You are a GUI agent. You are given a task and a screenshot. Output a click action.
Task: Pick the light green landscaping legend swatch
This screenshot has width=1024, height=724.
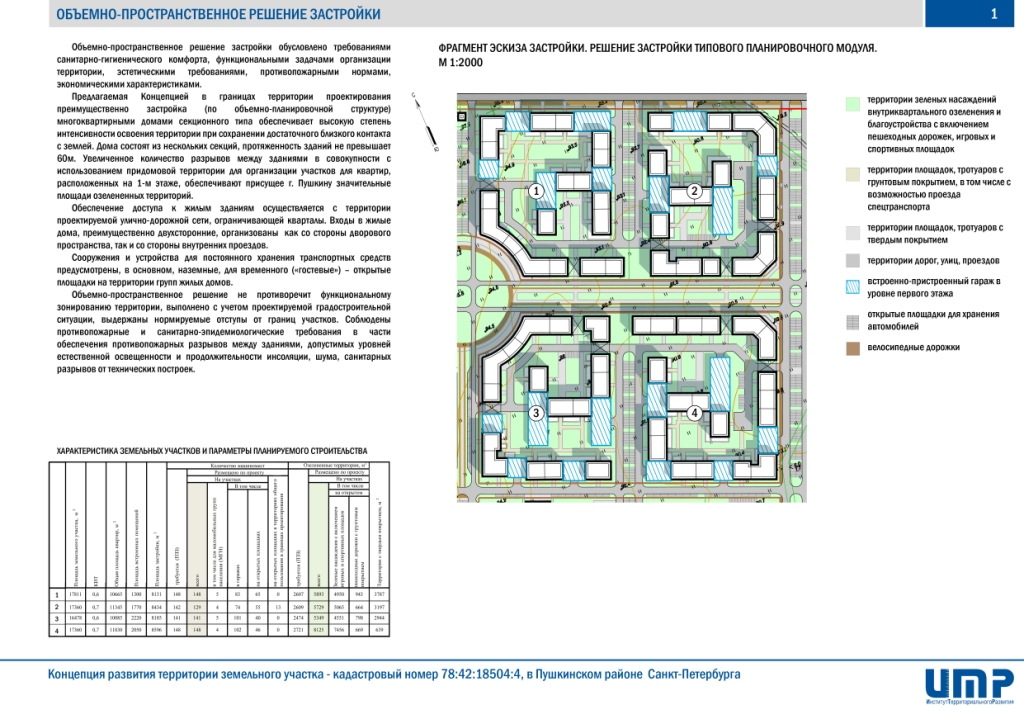(x=852, y=104)
